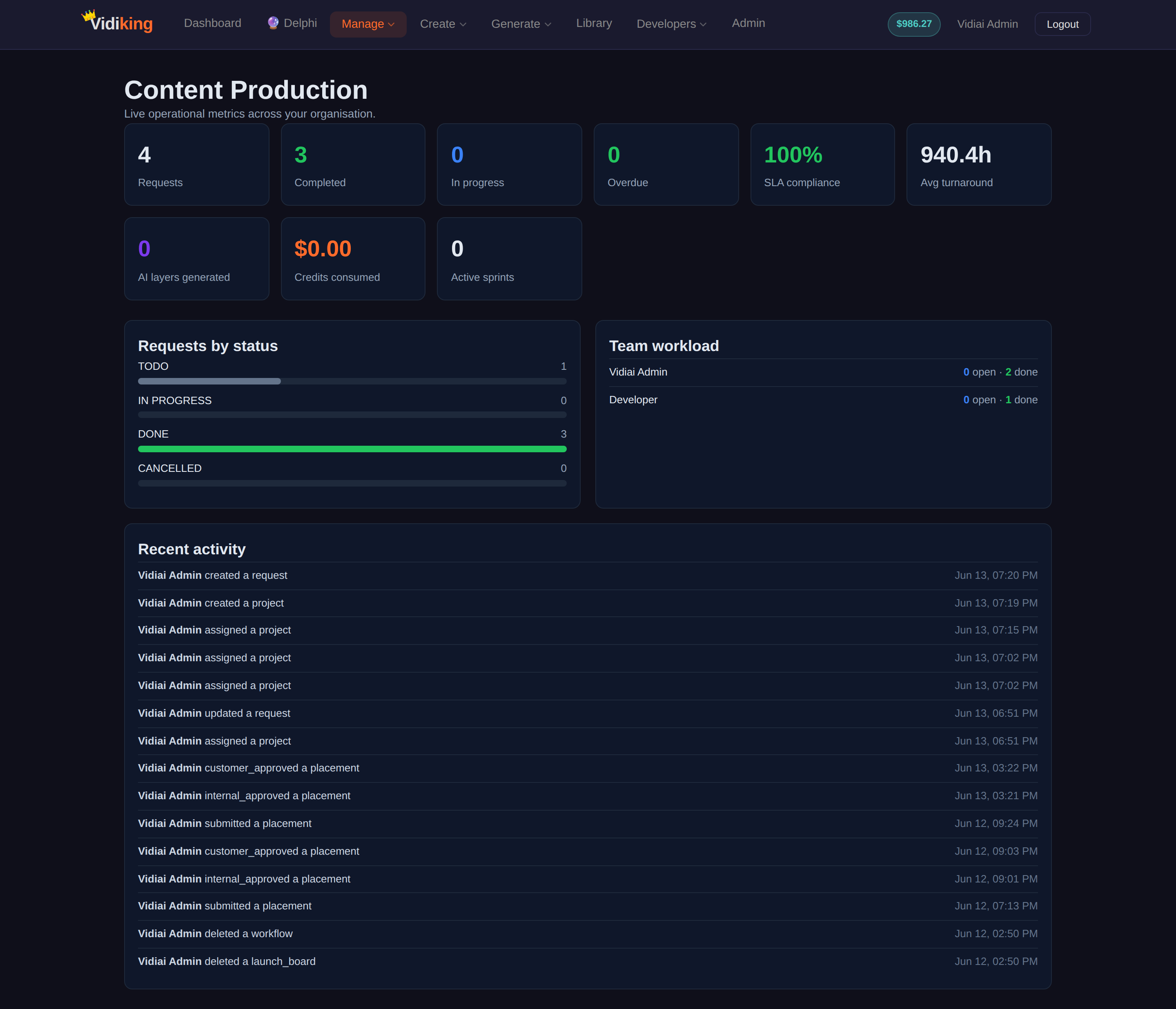Click the Recent activity heading
The width and height of the screenshot is (1176, 1009).
[x=192, y=549]
